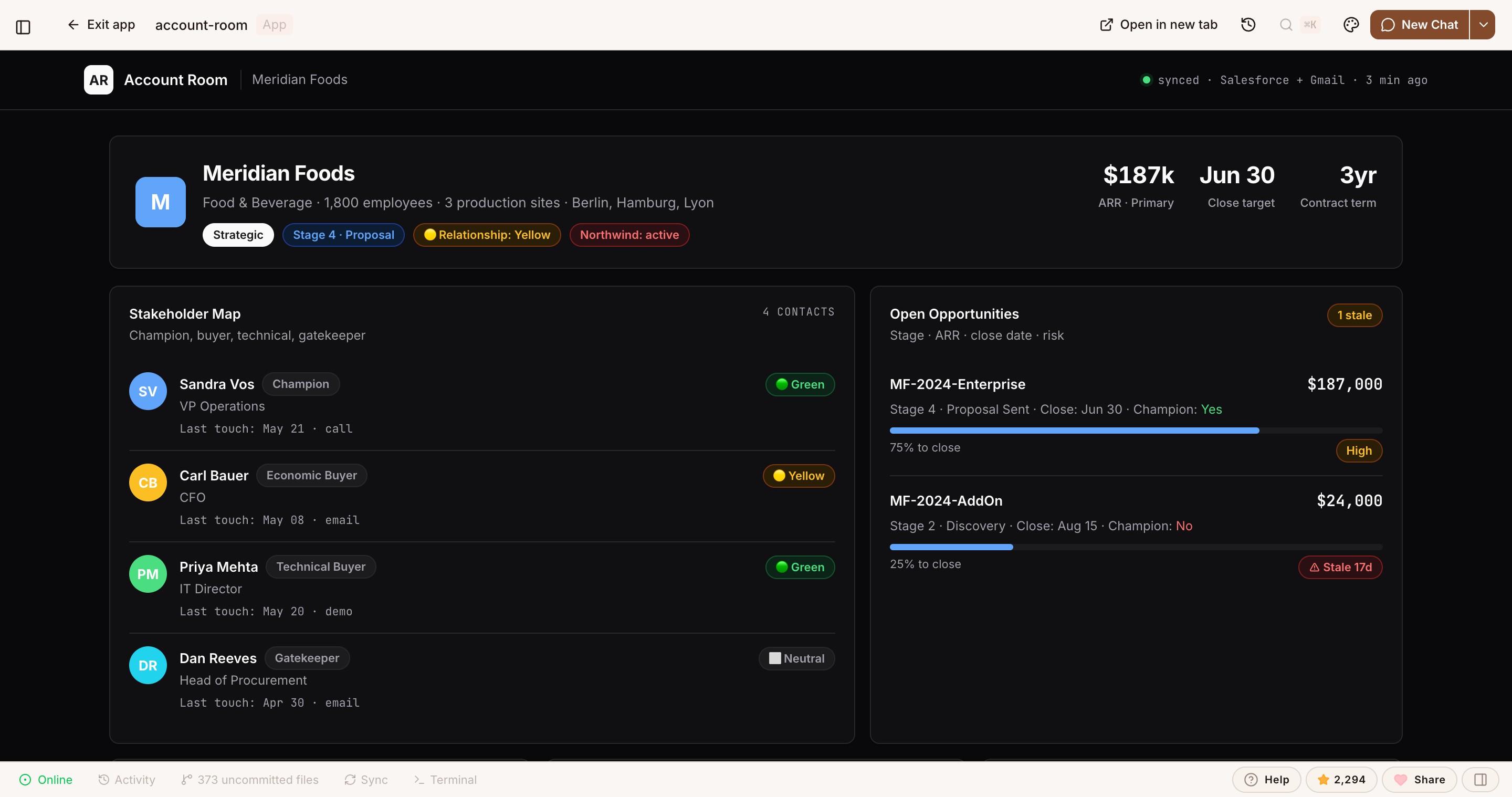Click the synced green status dot
Image resolution: width=1512 pixels, height=797 pixels.
pyautogui.click(x=1146, y=80)
